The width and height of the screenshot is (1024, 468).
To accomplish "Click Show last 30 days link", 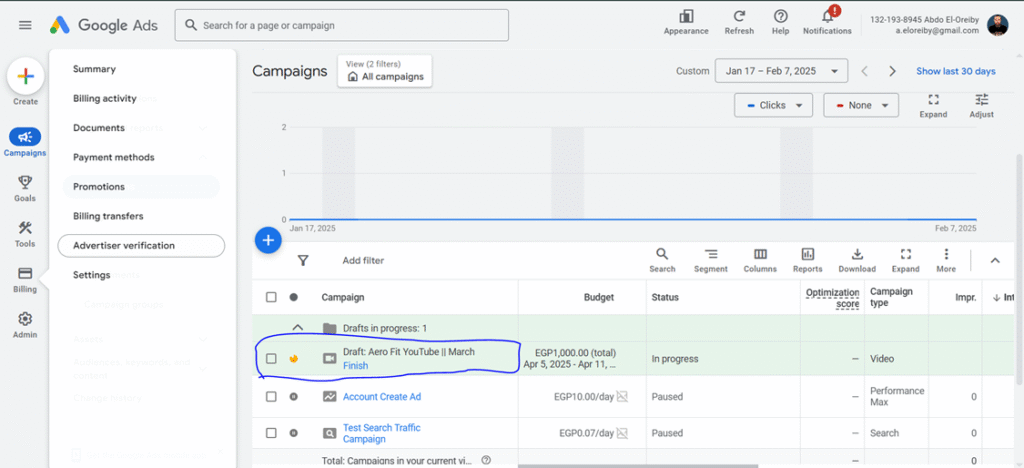I will pyautogui.click(x=955, y=71).
